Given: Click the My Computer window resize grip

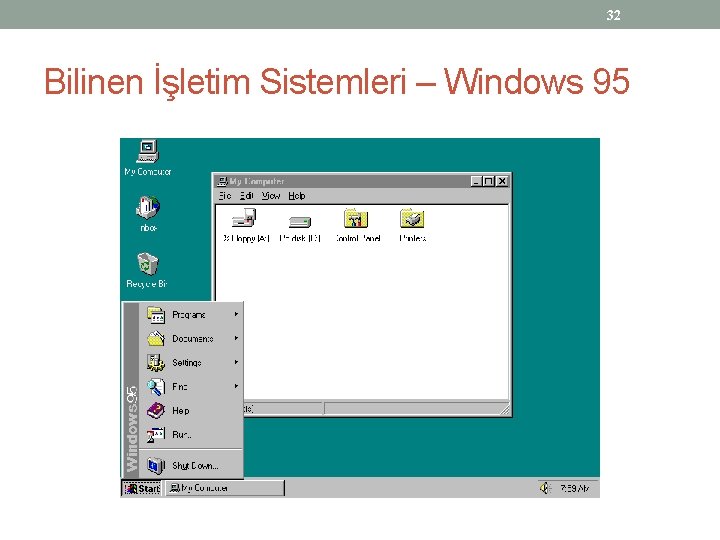Looking at the screenshot, I should (x=504, y=409).
